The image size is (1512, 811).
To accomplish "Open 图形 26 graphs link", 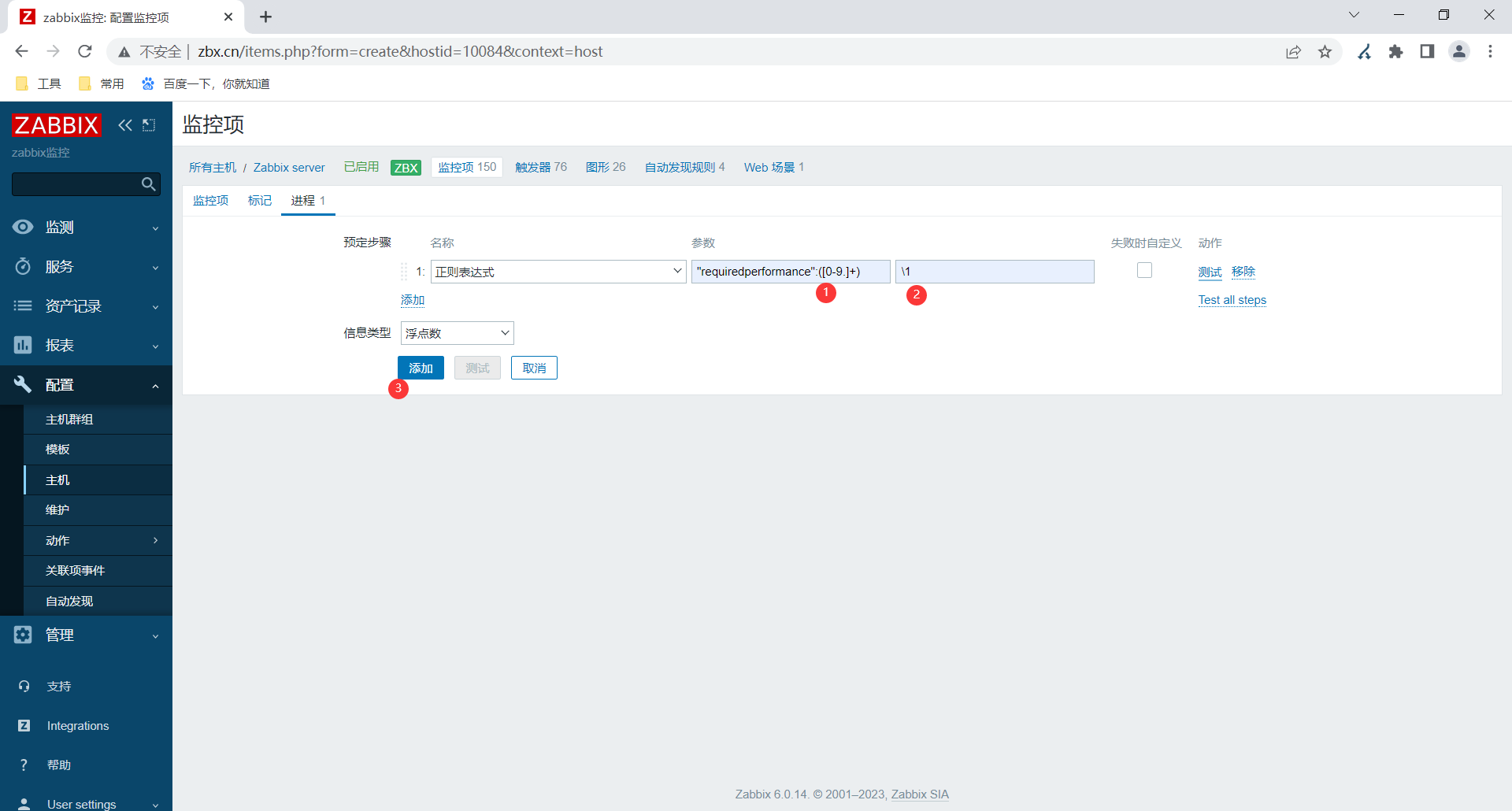I will point(606,167).
